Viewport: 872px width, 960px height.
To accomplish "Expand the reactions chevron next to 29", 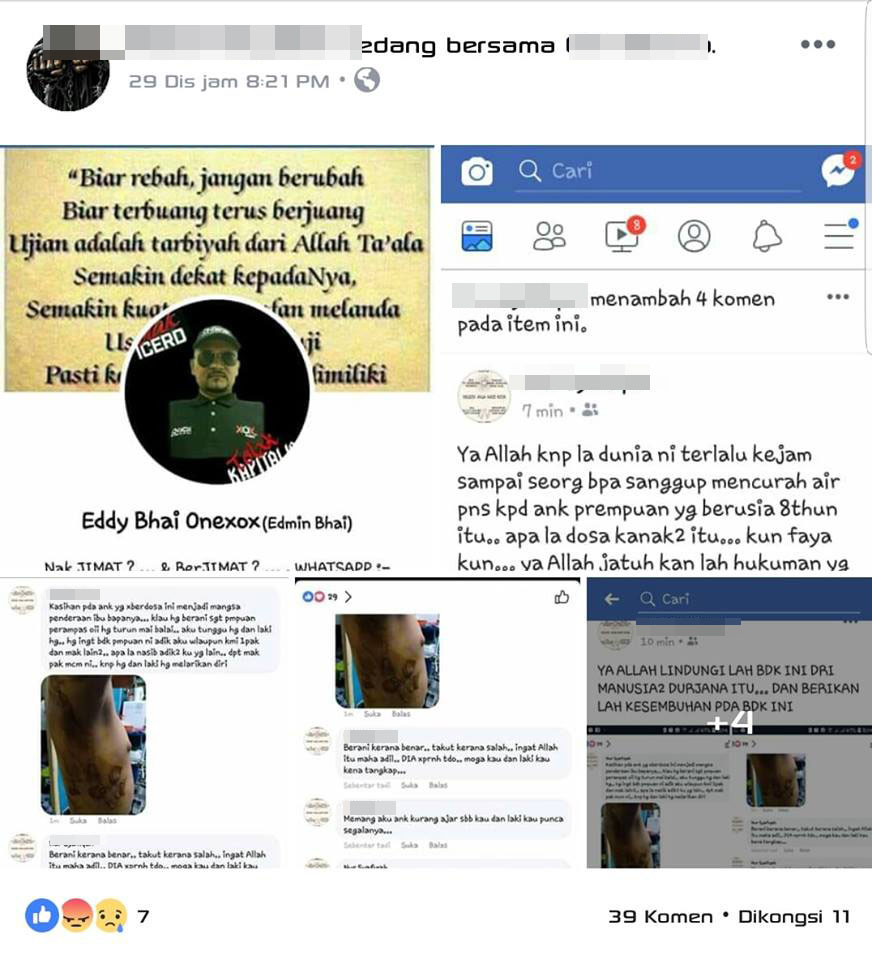I will (x=348, y=596).
